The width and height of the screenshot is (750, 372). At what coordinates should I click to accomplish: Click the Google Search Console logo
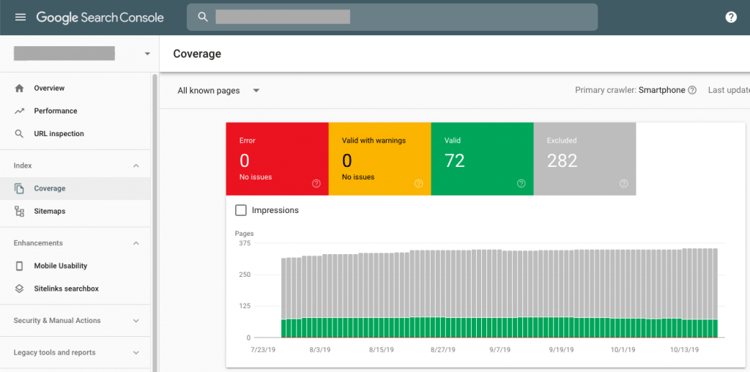(100, 18)
